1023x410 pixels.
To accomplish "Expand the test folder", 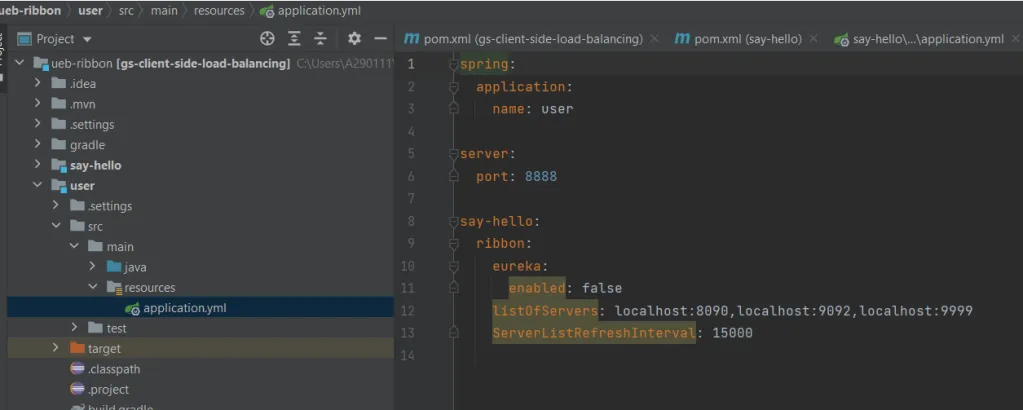I will coord(74,328).
